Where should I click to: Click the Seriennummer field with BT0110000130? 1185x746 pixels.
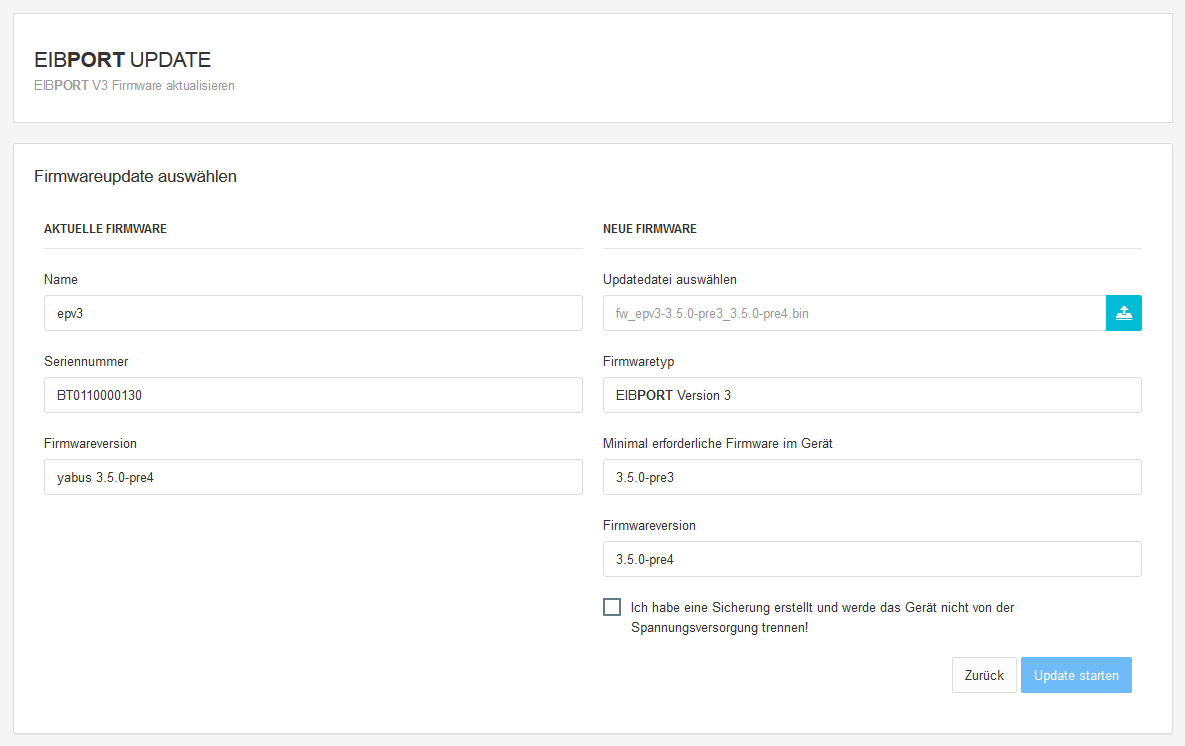[313, 395]
